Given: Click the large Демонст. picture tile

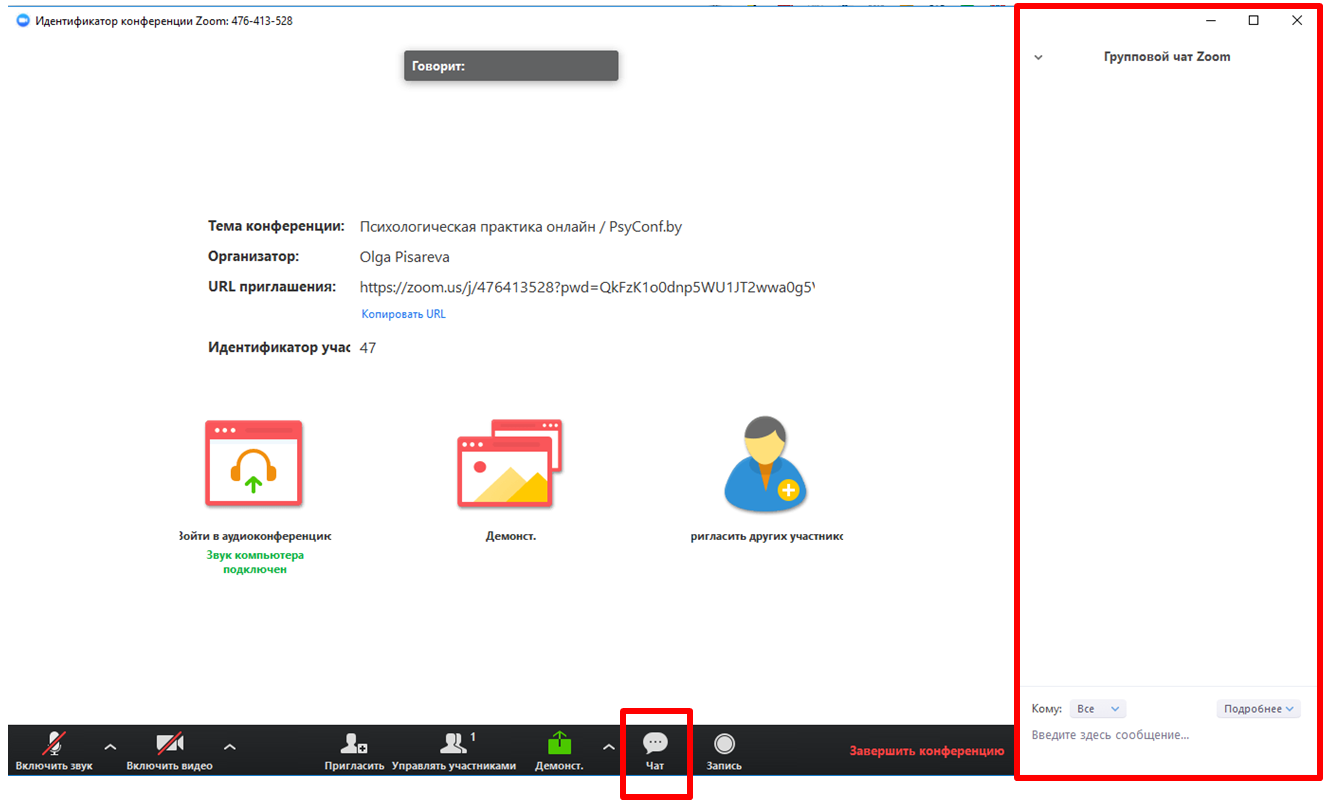Looking at the screenshot, I should coord(510,464).
